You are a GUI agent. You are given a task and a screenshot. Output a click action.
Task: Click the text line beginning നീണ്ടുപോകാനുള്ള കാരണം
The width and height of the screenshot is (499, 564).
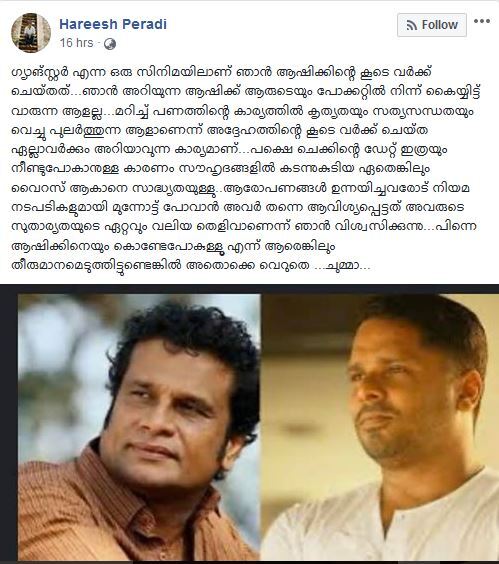click(x=221, y=169)
